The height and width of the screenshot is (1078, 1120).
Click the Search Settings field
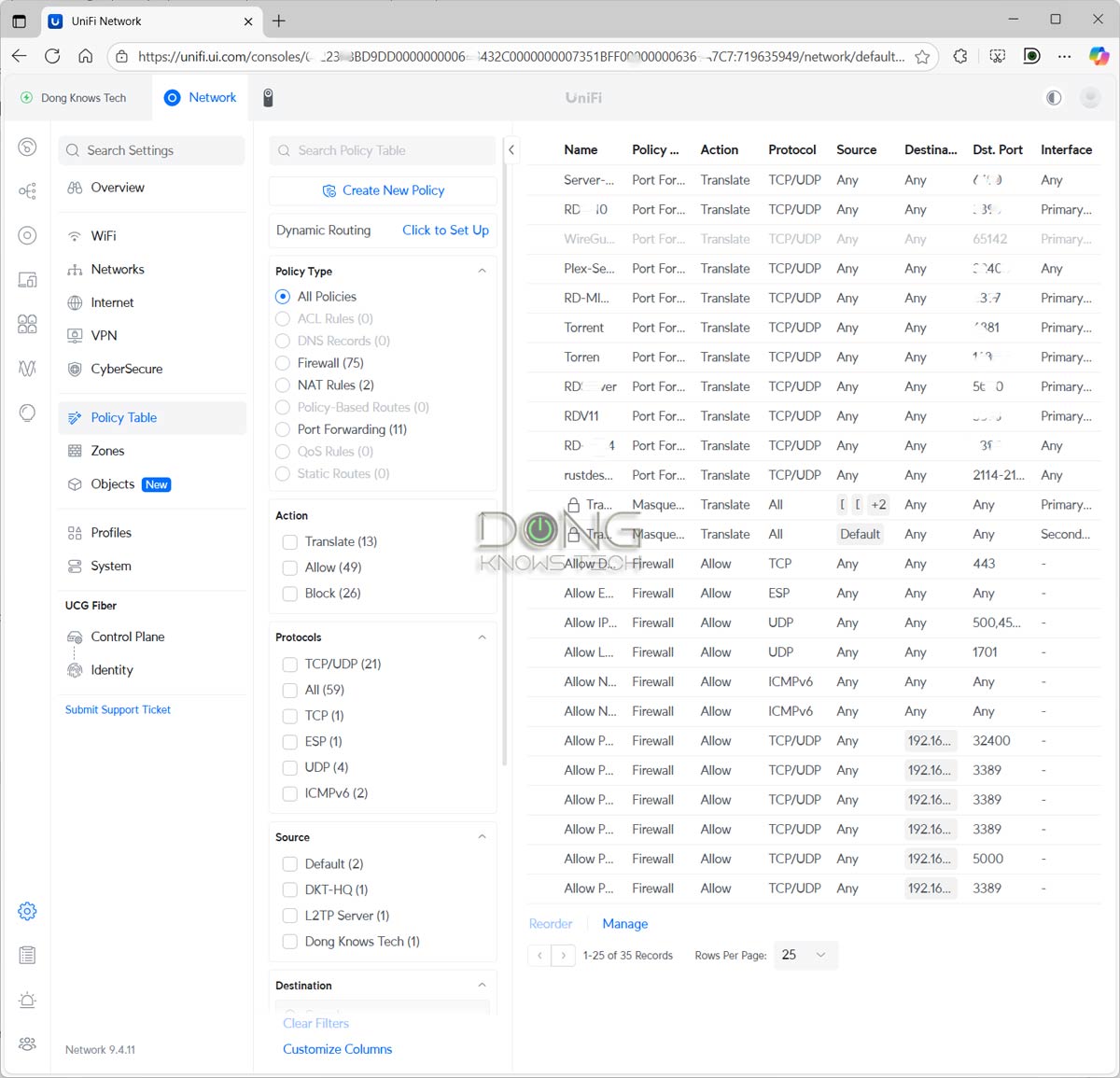tap(151, 150)
